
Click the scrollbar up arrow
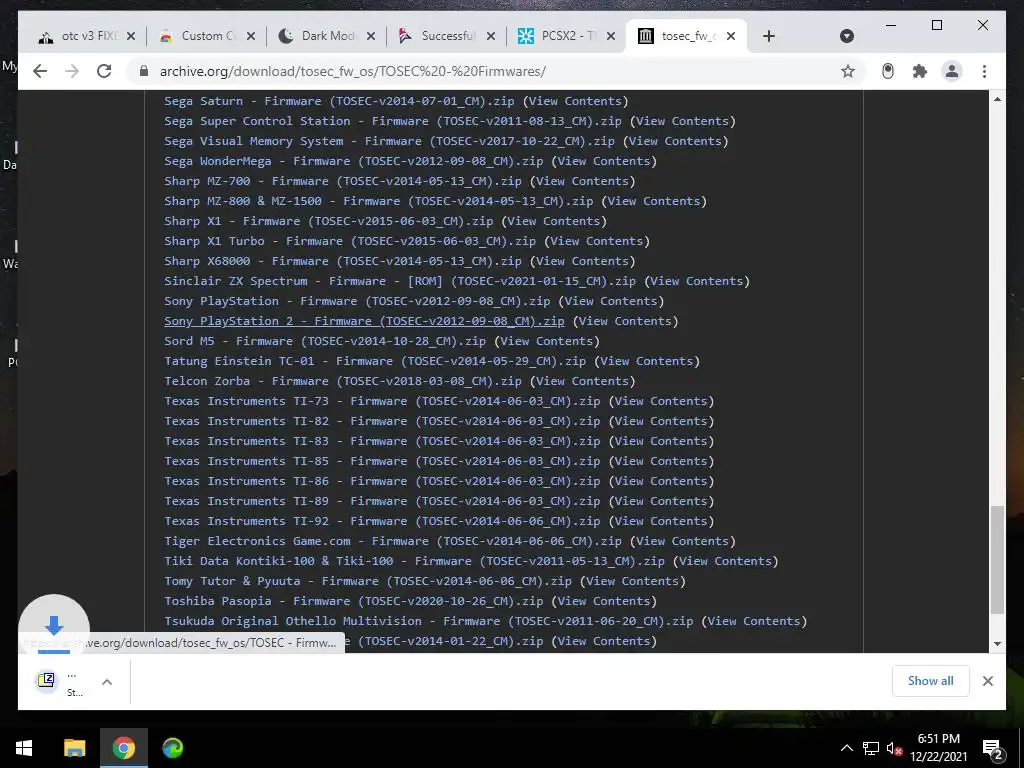coord(997,99)
